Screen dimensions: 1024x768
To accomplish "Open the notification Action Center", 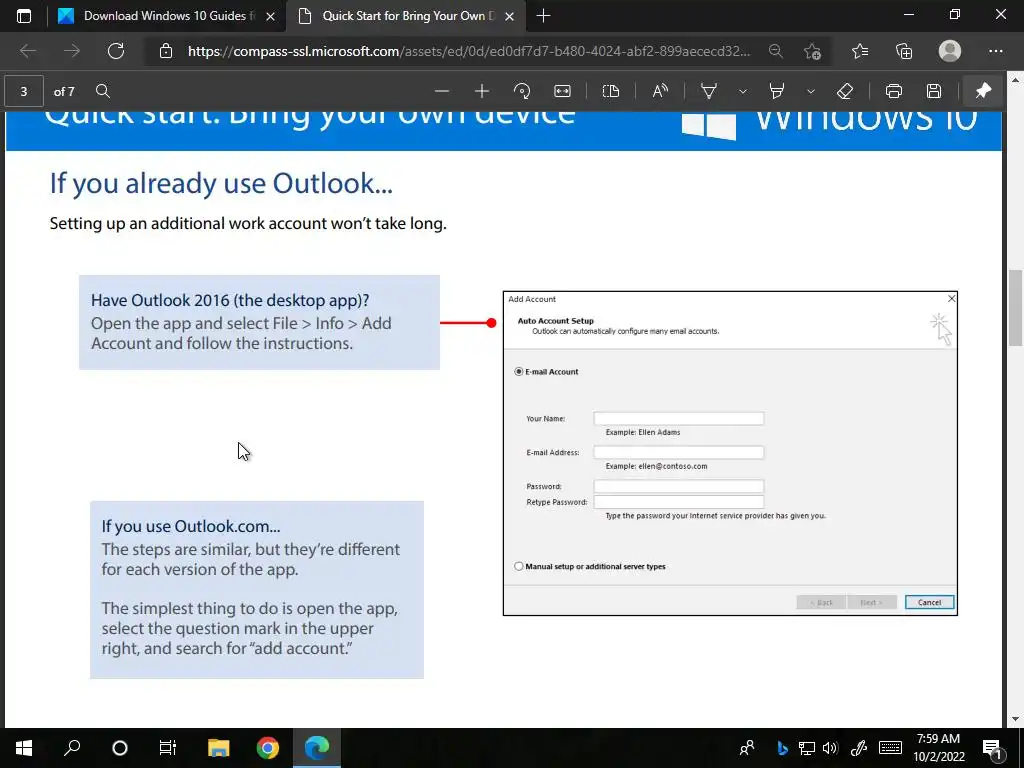I will point(993,748).
